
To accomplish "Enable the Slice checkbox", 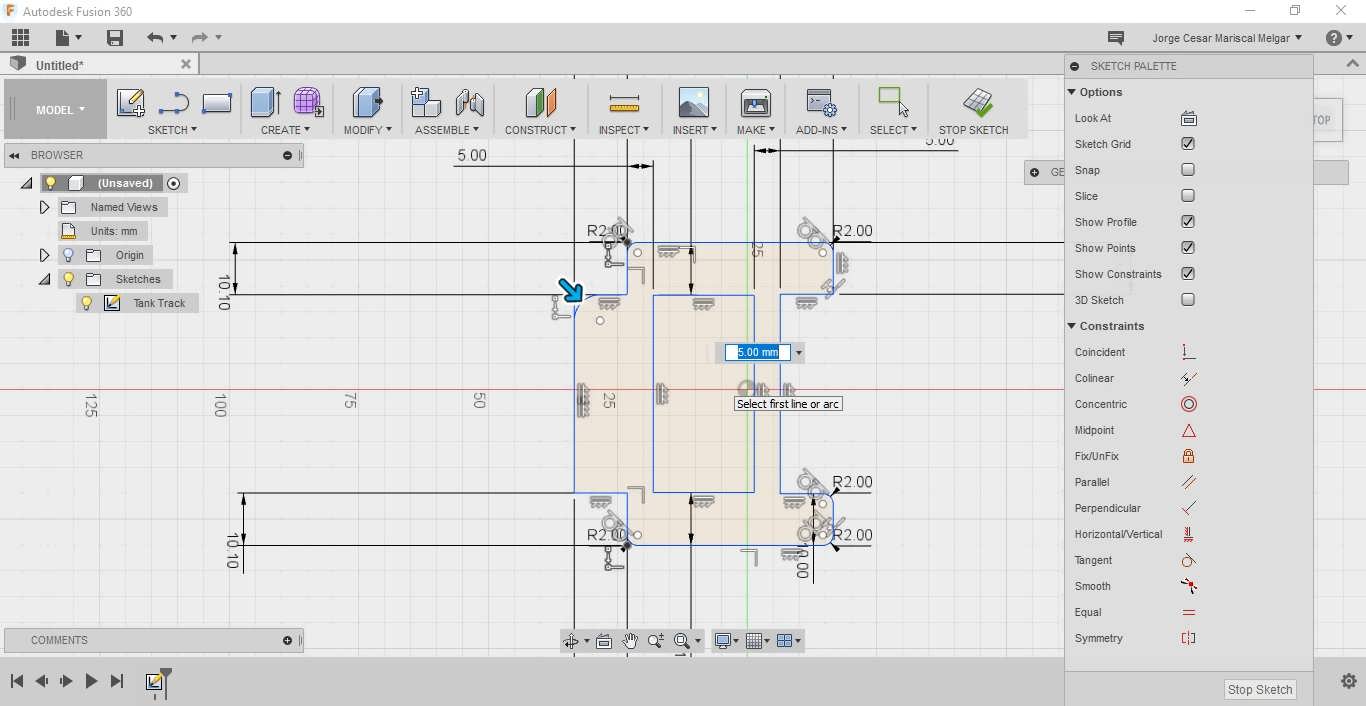I will pos(1188,196).
